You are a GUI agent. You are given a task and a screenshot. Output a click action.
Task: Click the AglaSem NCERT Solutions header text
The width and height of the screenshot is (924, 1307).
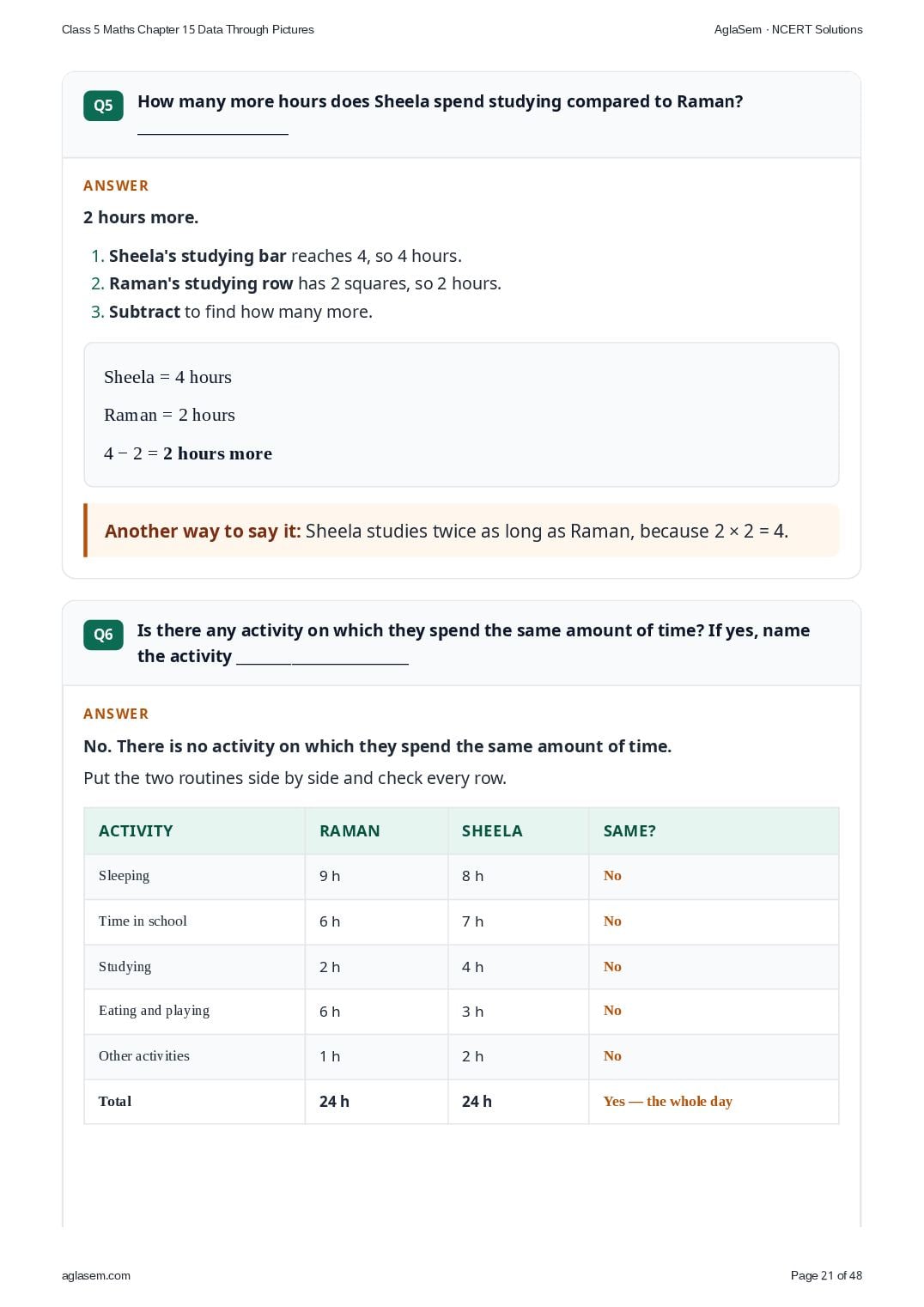[x=788, y=29]
